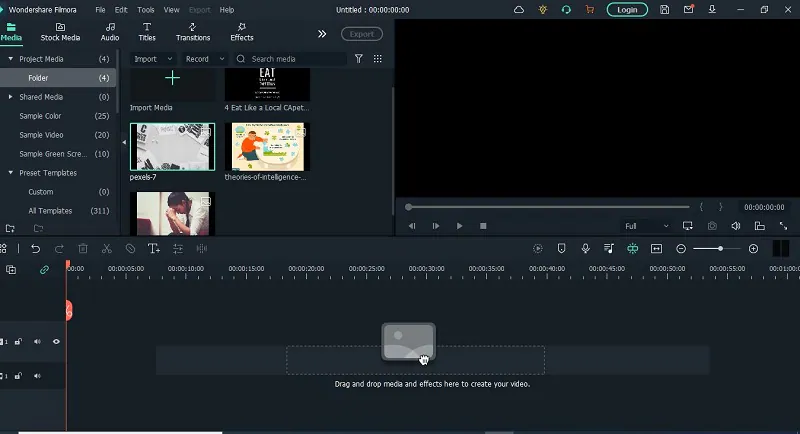Click the scissors split icon
The height and width of the screenshot is (434, 800).
pyautogui.click(x=107, y=249)
